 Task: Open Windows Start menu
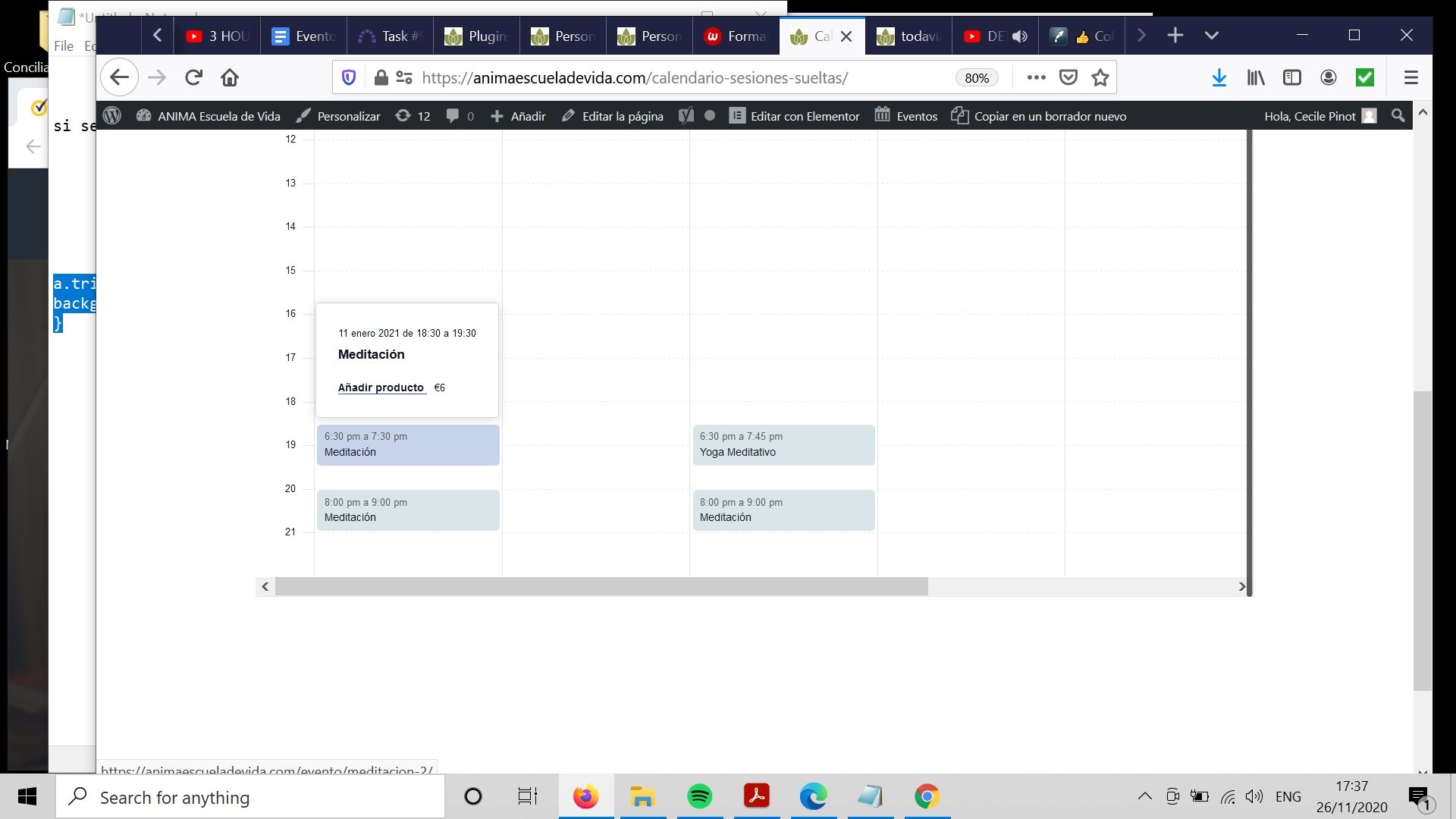coord(27,797)
